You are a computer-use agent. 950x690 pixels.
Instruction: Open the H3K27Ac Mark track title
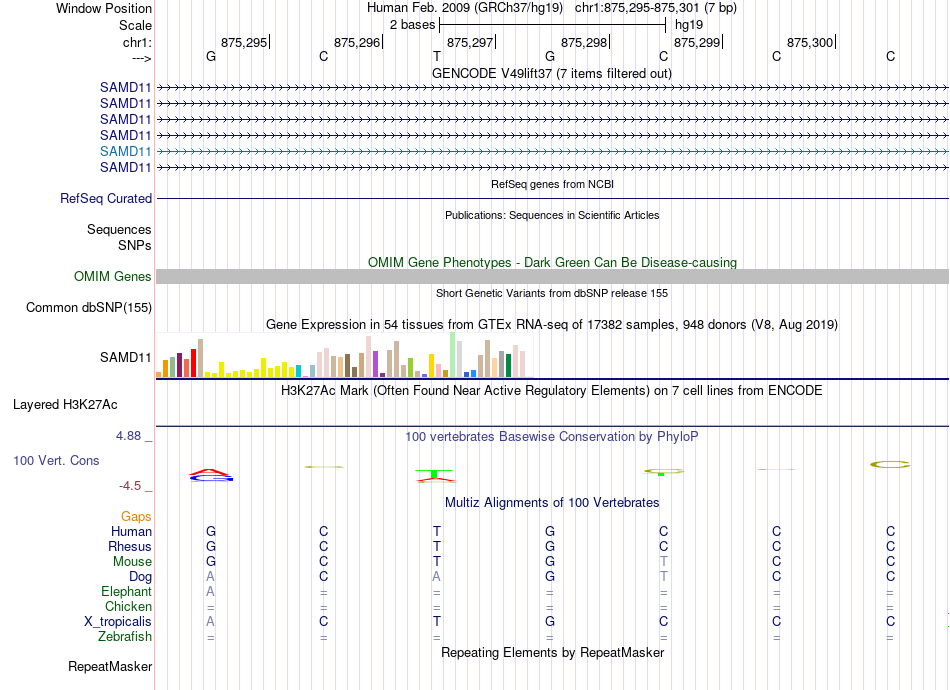[552, 390]
